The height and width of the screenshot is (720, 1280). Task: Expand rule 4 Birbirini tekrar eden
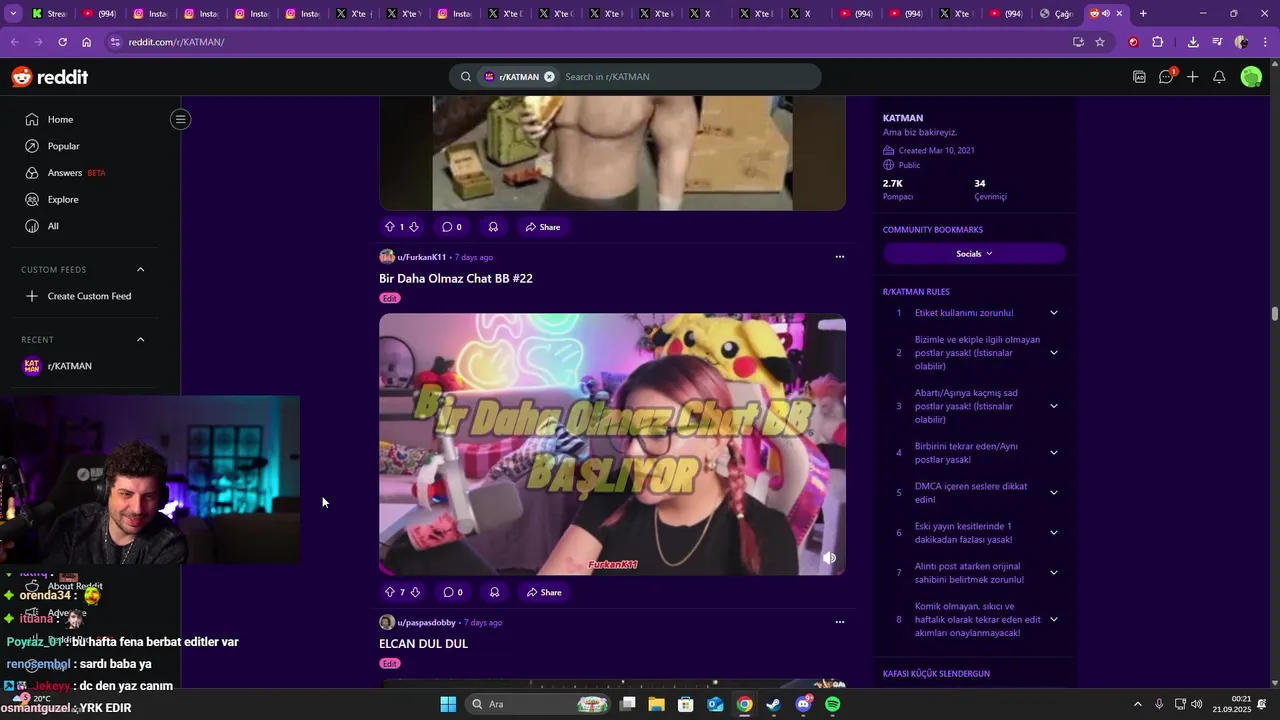tap(1053, 453)
